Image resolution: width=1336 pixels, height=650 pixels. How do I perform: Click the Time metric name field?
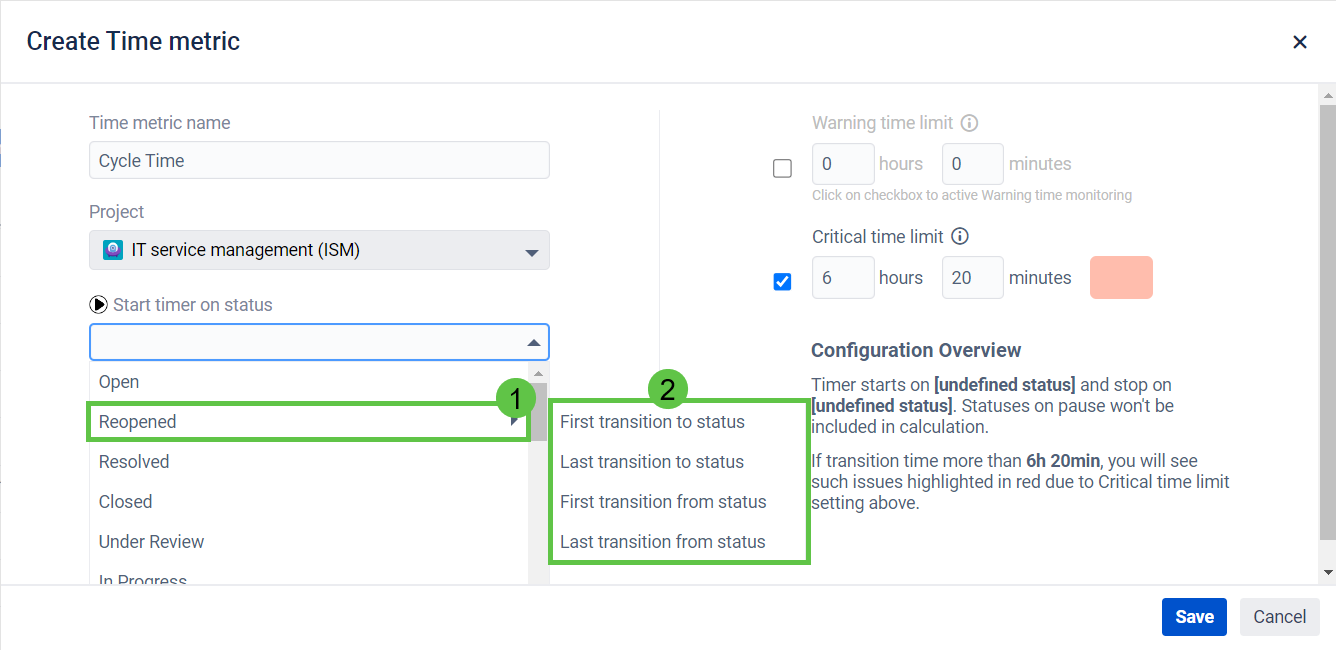[x=319, y=161]
